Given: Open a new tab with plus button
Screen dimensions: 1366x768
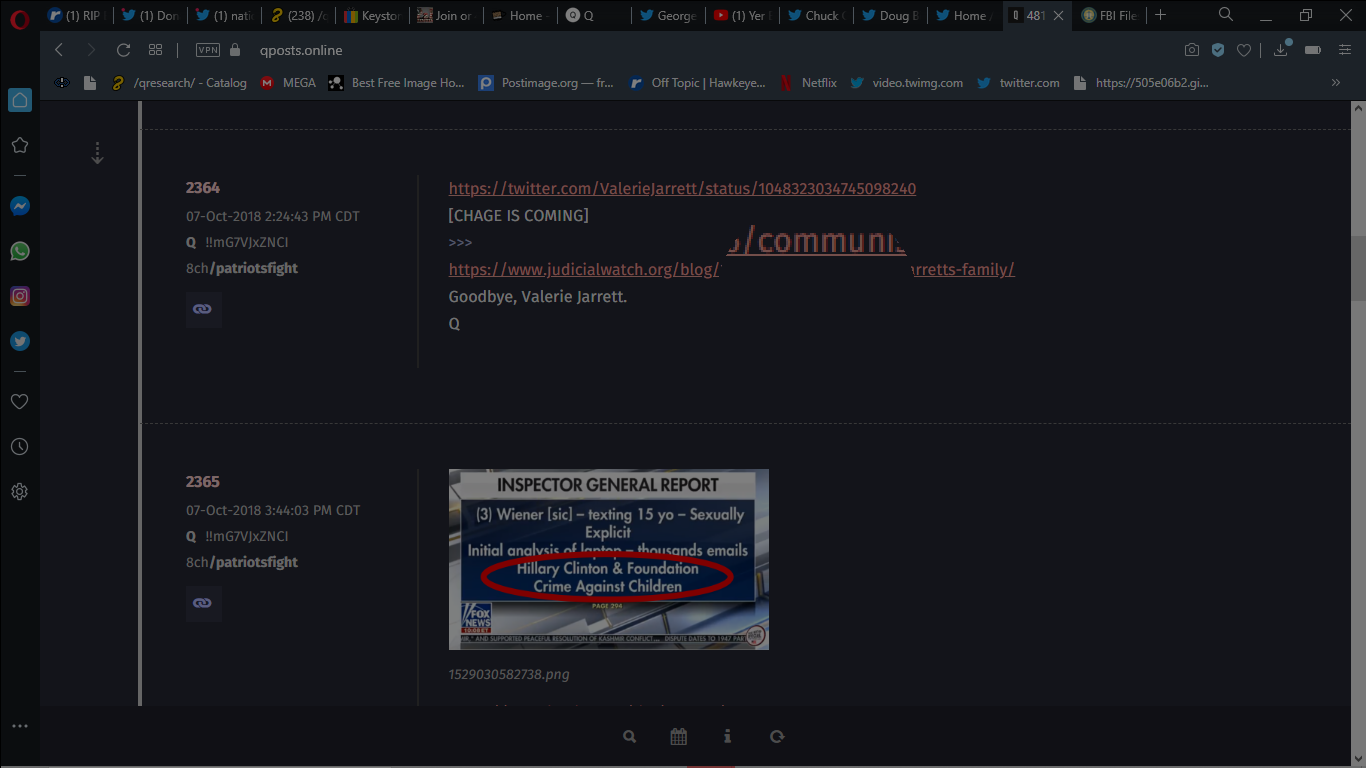Looking at the screenshot, I should [x=1160, y=15].
